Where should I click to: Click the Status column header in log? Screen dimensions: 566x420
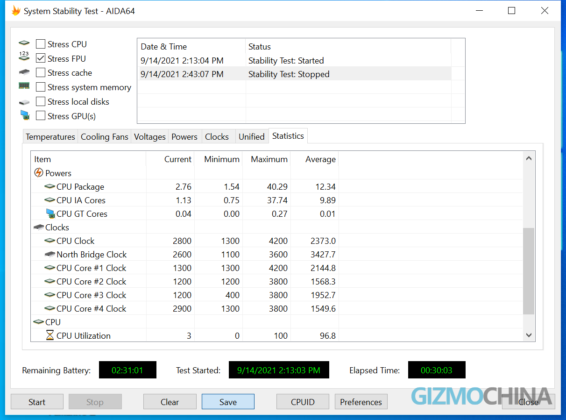coord(348,47)
